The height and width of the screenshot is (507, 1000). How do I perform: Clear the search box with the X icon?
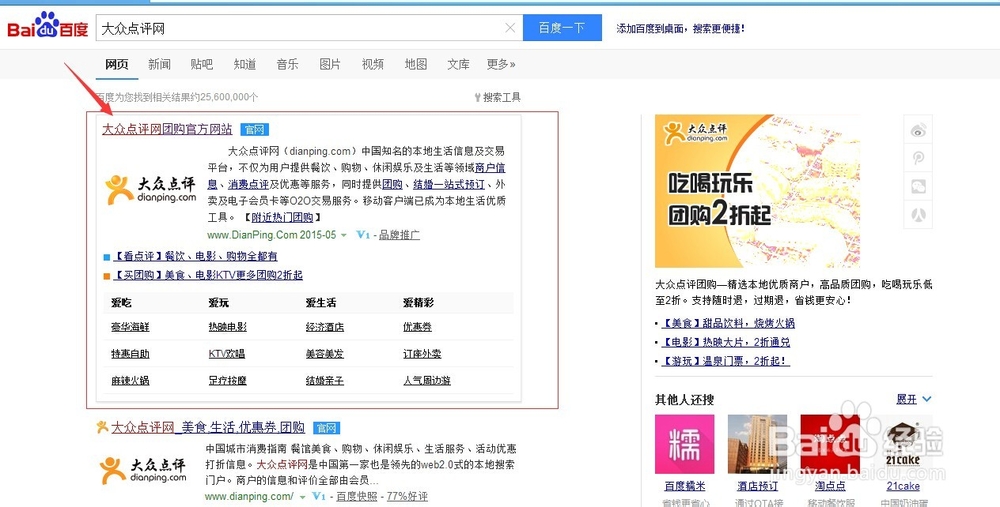click(x=510, y=28)
